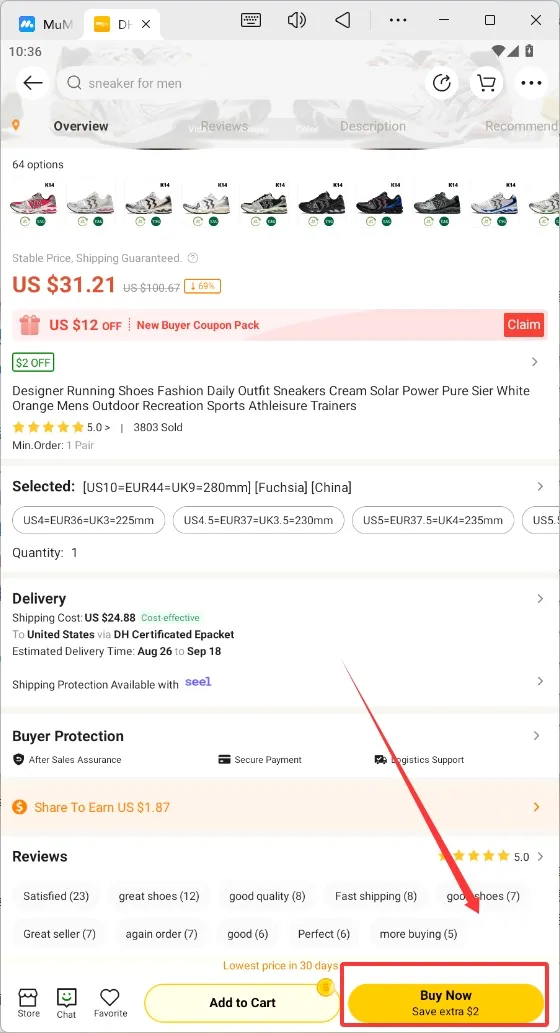Click the emulator volume speaker icon
Image resolution: width=560 pixels, height=1033 pixels.
click(296, 20)
